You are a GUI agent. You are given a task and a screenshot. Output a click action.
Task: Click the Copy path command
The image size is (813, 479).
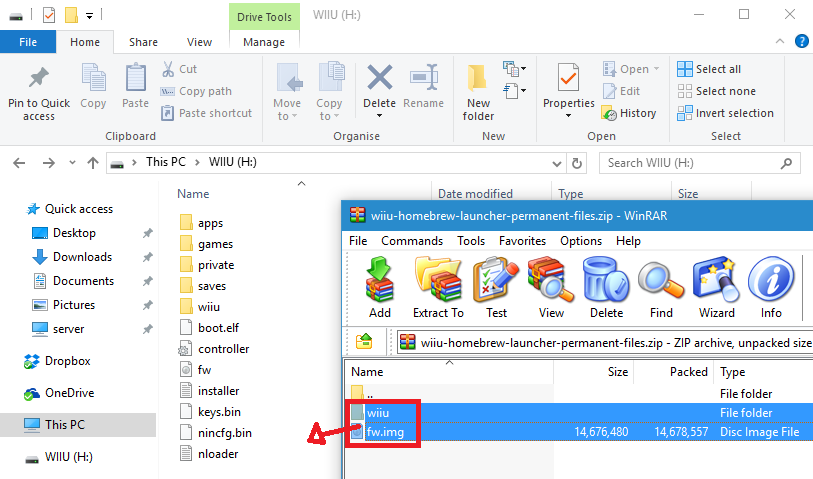coord(196,91)
